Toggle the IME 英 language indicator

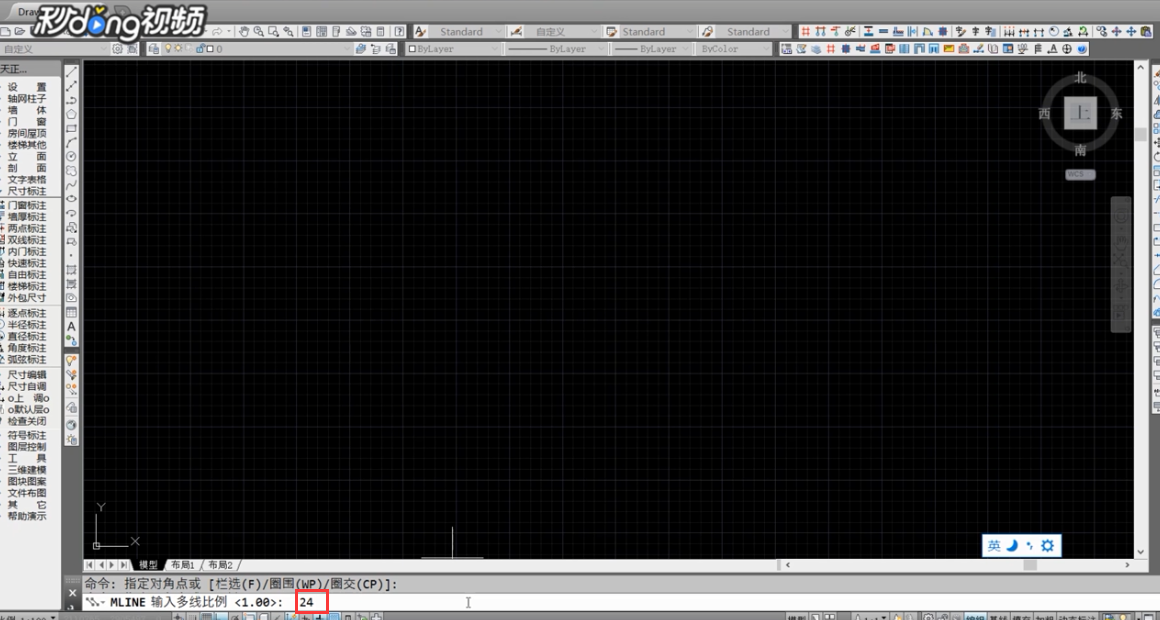[x=994, y=546]
